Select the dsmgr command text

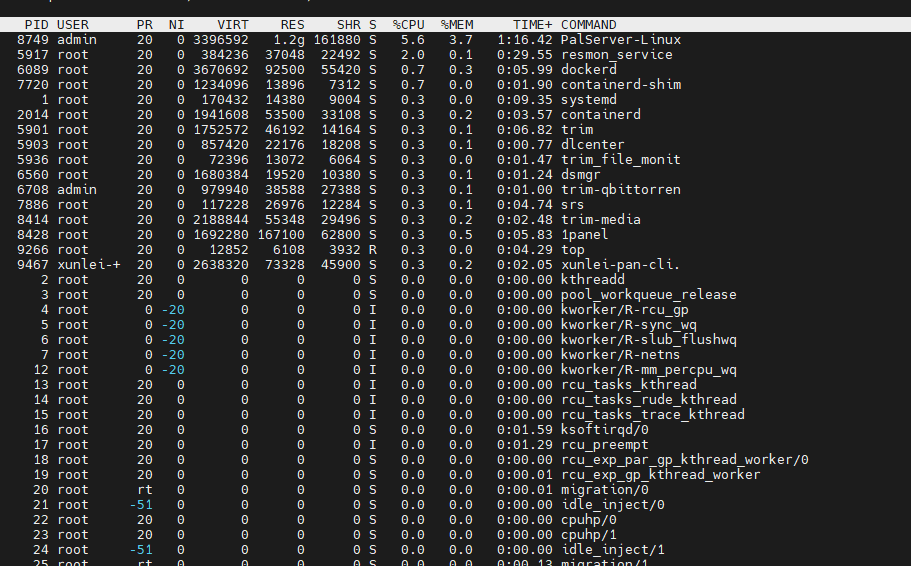[x=580, y=175]
